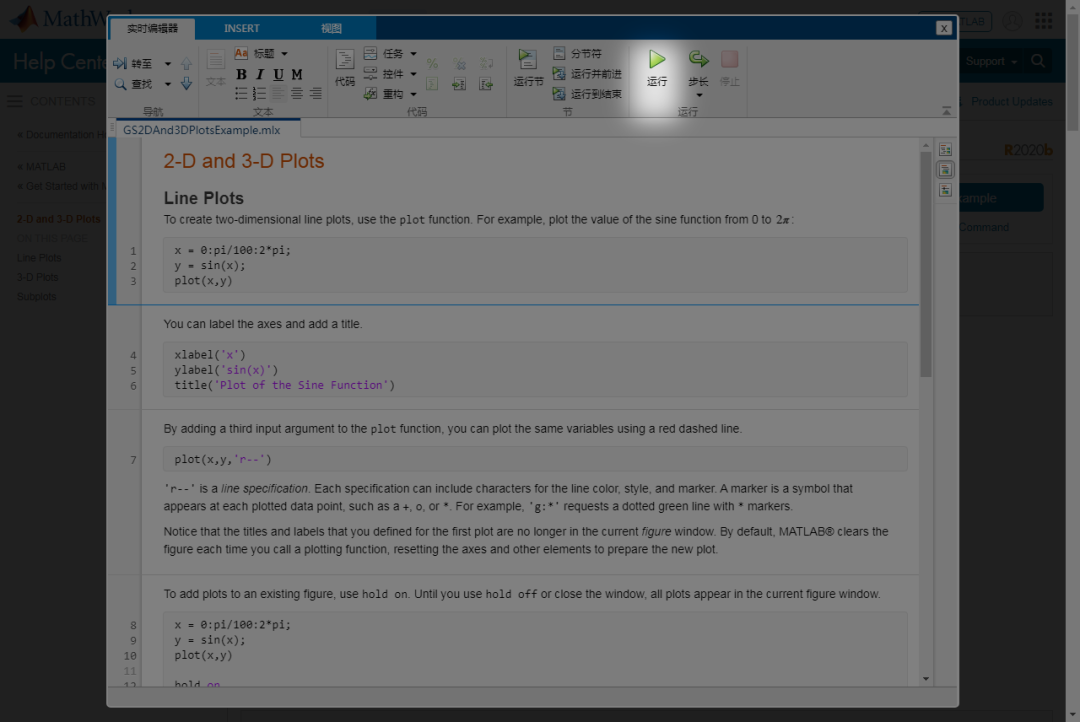Screen dimensions: 1080x722
Task: Show output on right view icon
Action: (x=946, y=149)
